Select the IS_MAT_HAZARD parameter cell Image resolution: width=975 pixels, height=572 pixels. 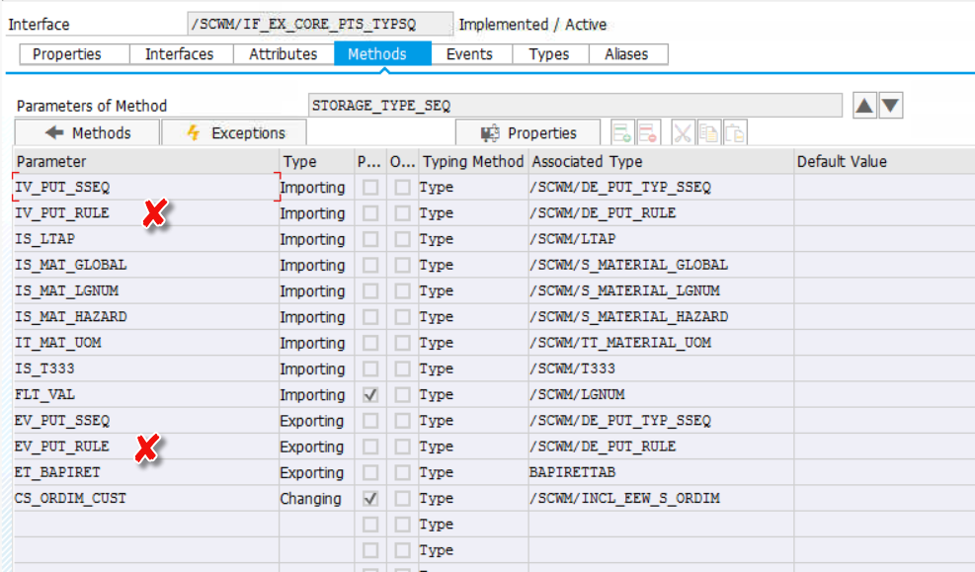146,317
